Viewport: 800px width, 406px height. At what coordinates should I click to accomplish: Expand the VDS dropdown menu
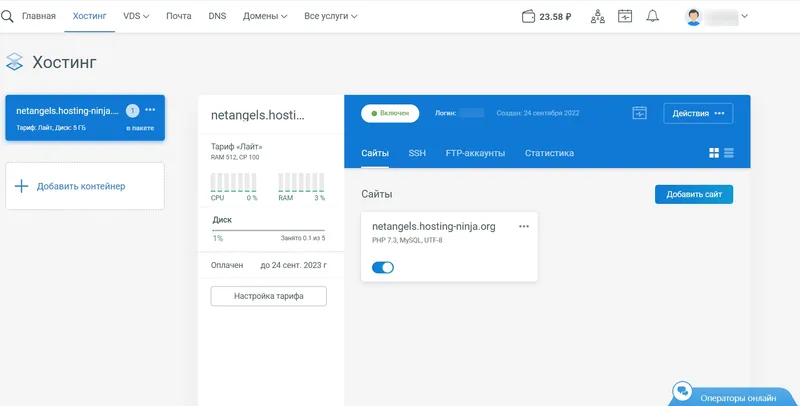tap(136, 16)
